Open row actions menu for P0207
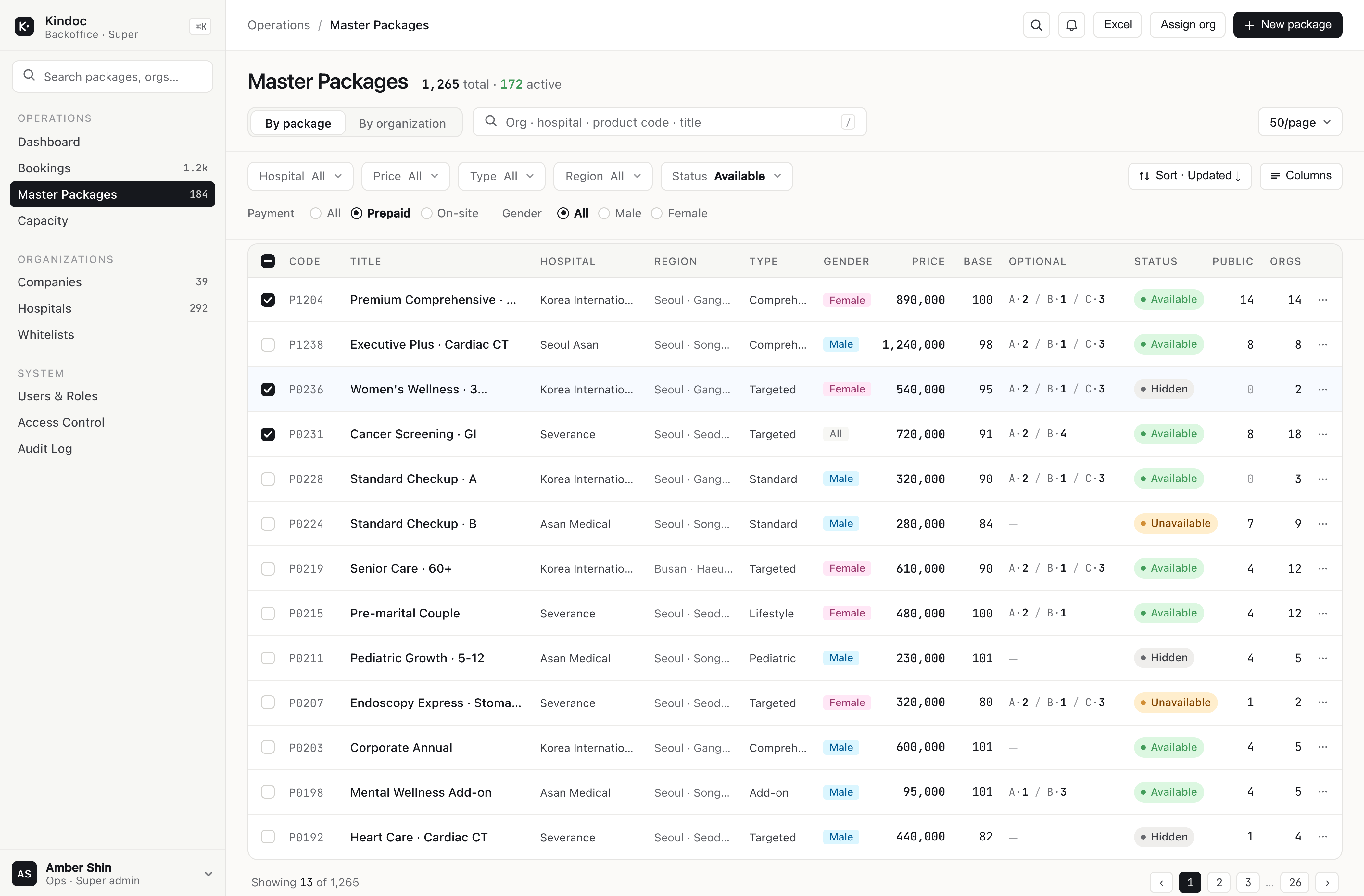Image resolution: width=1364 pixels, height=896 pixels. coord(1323,703)
